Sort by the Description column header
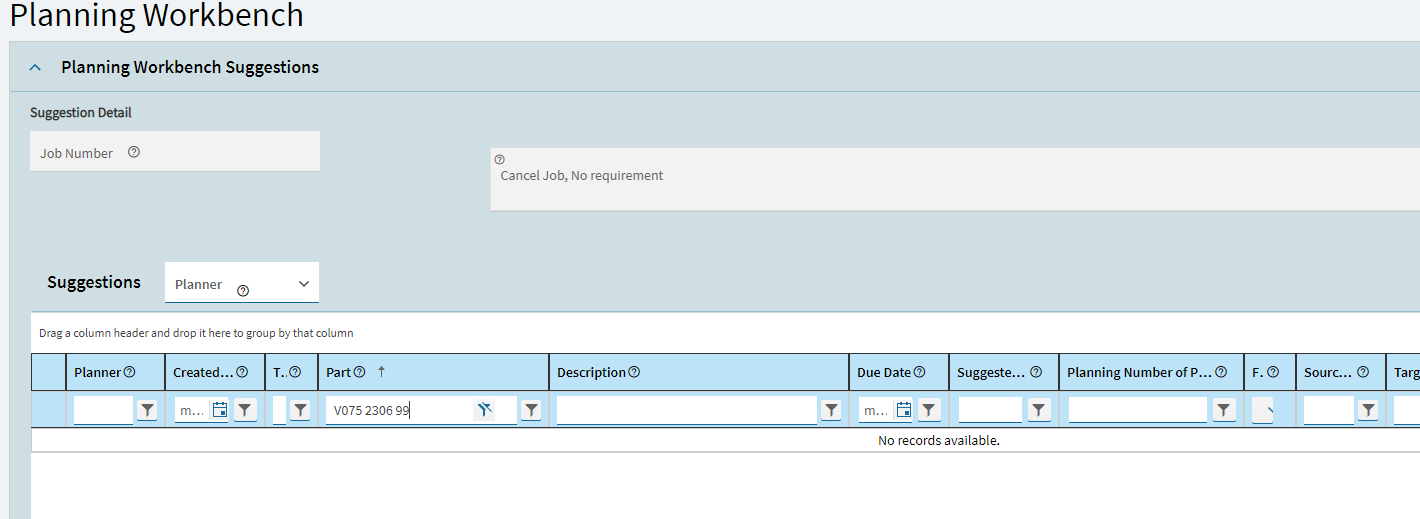Screen dimensions: 1420x519 [590, 372]
